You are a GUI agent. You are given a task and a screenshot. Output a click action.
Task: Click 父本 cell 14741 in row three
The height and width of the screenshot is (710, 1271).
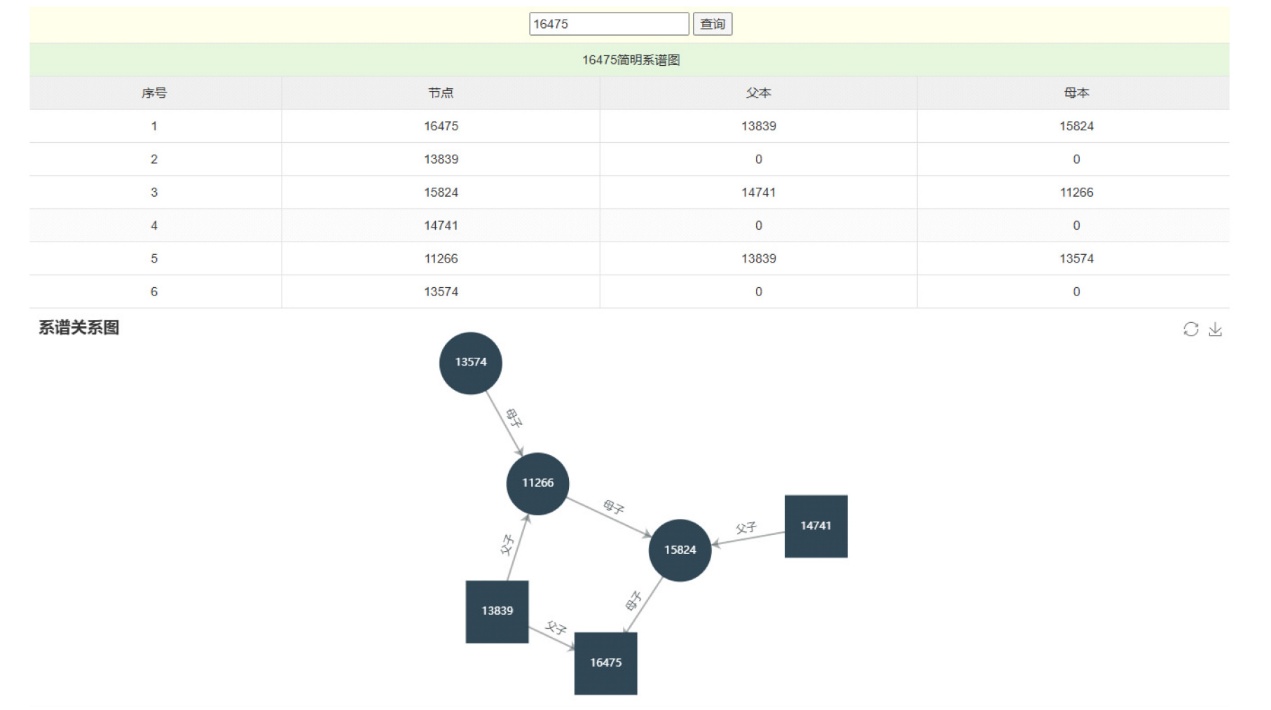(758, 192)
